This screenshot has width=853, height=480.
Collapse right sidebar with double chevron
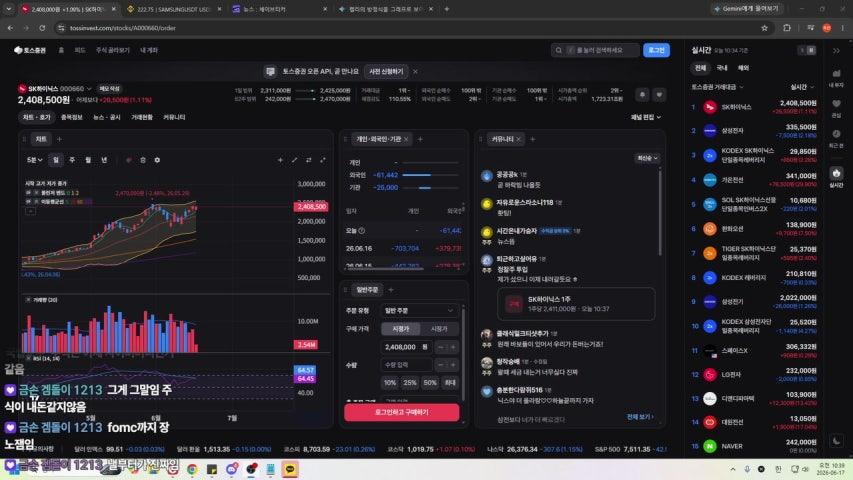836,51
